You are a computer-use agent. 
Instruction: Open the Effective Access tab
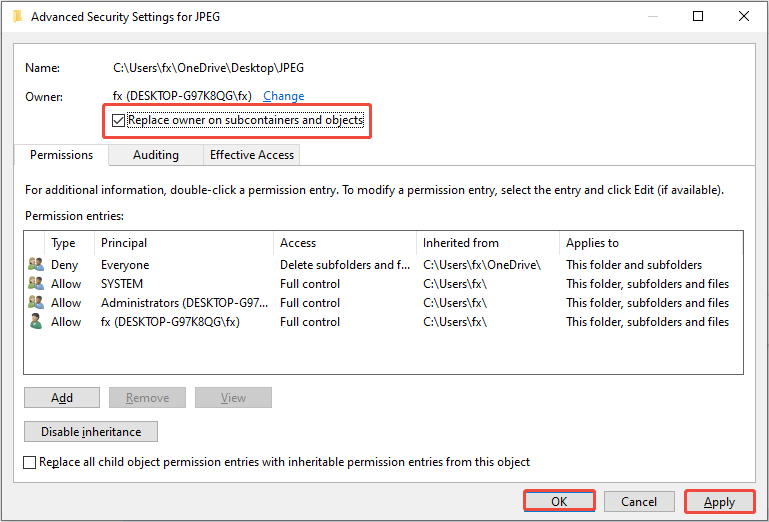[x=252, y=155]
